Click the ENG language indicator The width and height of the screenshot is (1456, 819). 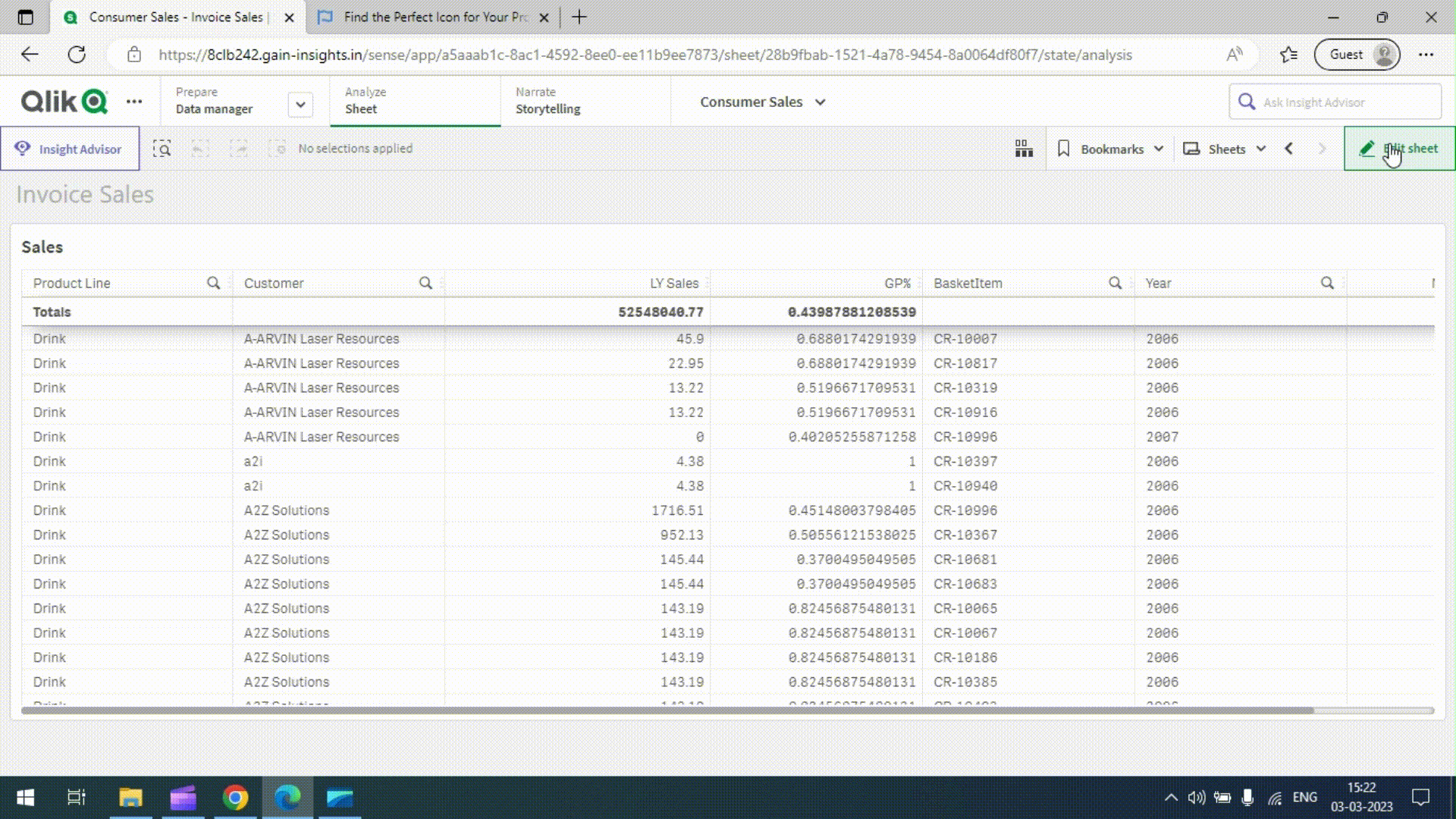tap(1304, 797)
